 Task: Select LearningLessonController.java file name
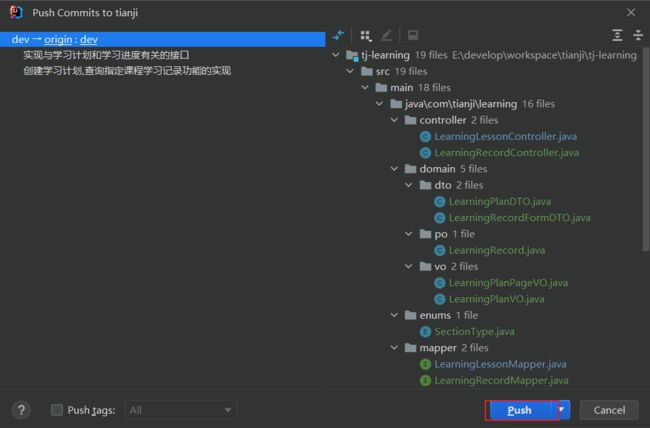505,136
